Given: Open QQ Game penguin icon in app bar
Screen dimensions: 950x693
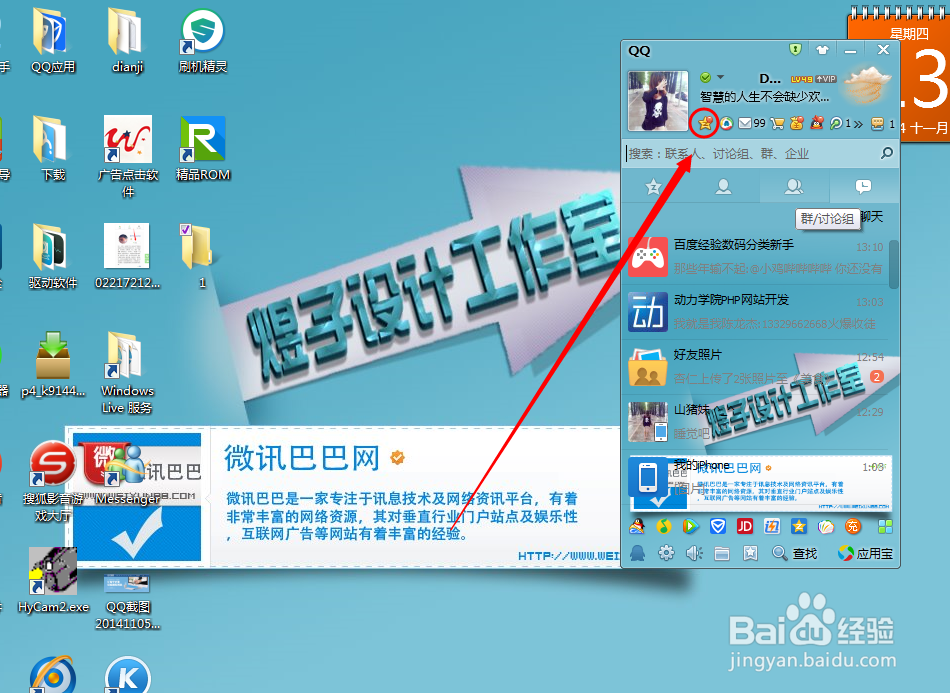Looking at the screenshot, I should pos(637,526).
